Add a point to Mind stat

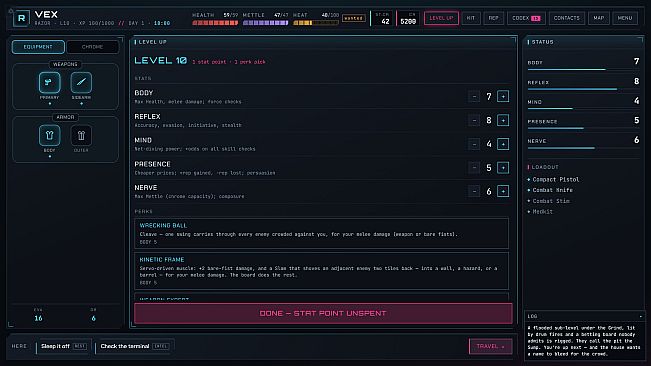(503, 144)
